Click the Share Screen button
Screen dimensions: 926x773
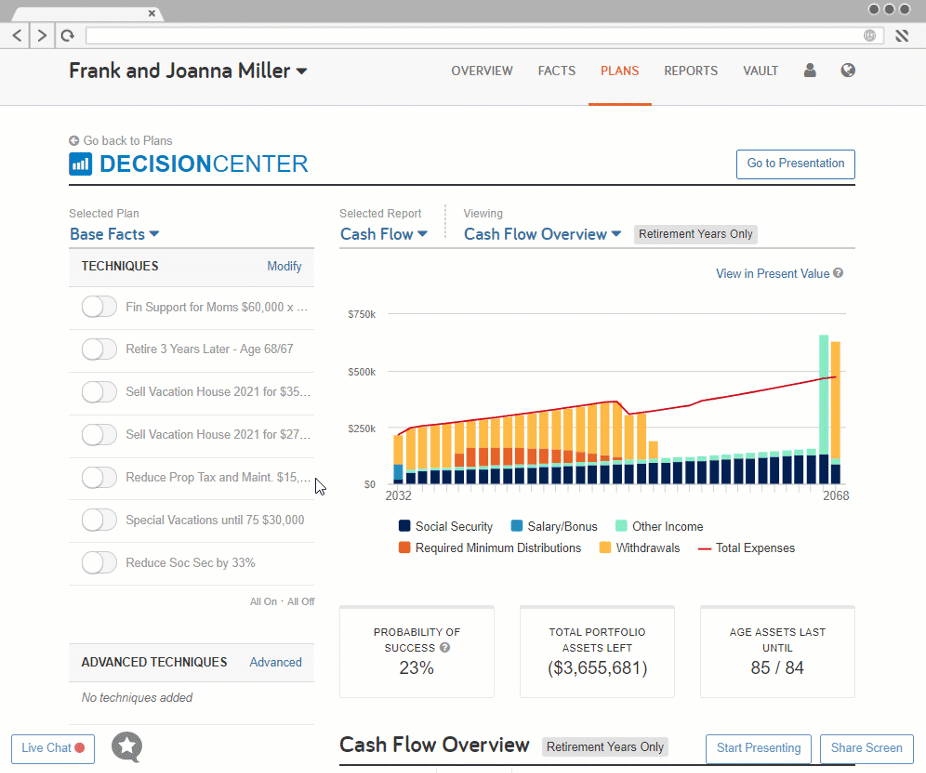(x=866, y=748)
